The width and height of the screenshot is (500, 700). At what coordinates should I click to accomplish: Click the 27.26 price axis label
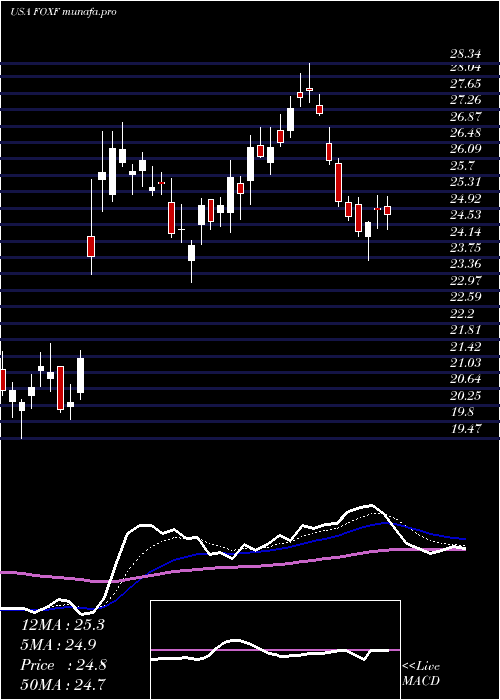(466, 100)
